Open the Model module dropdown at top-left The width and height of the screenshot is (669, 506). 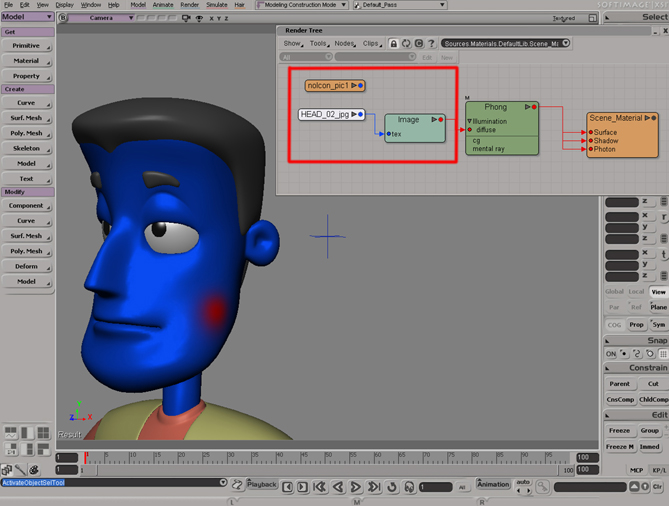click(28, 17)
